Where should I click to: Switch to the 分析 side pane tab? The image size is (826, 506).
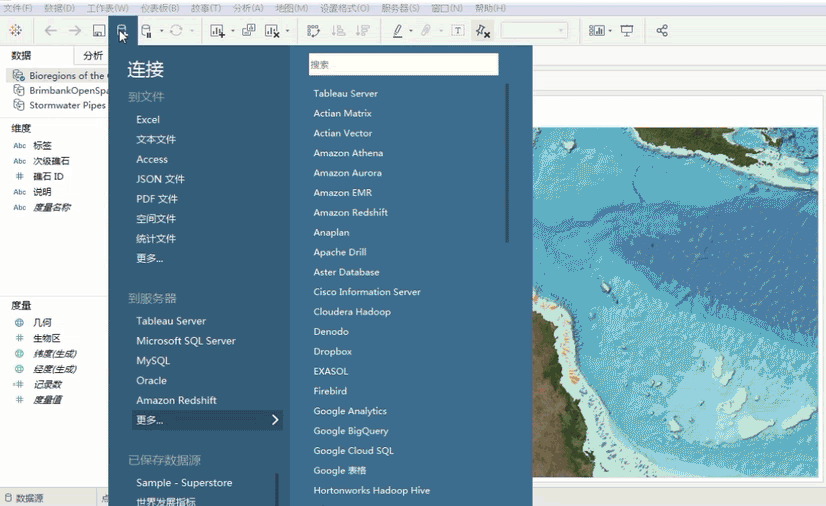click(x=93, y=56)
